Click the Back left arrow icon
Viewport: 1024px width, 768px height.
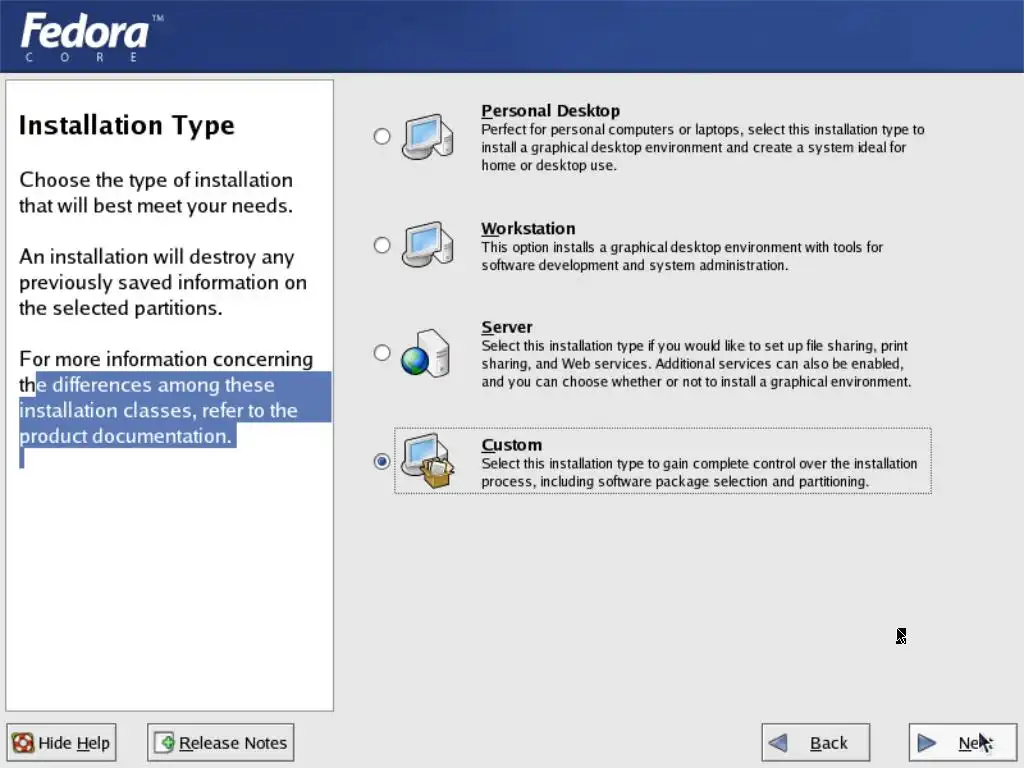(778, 743)
